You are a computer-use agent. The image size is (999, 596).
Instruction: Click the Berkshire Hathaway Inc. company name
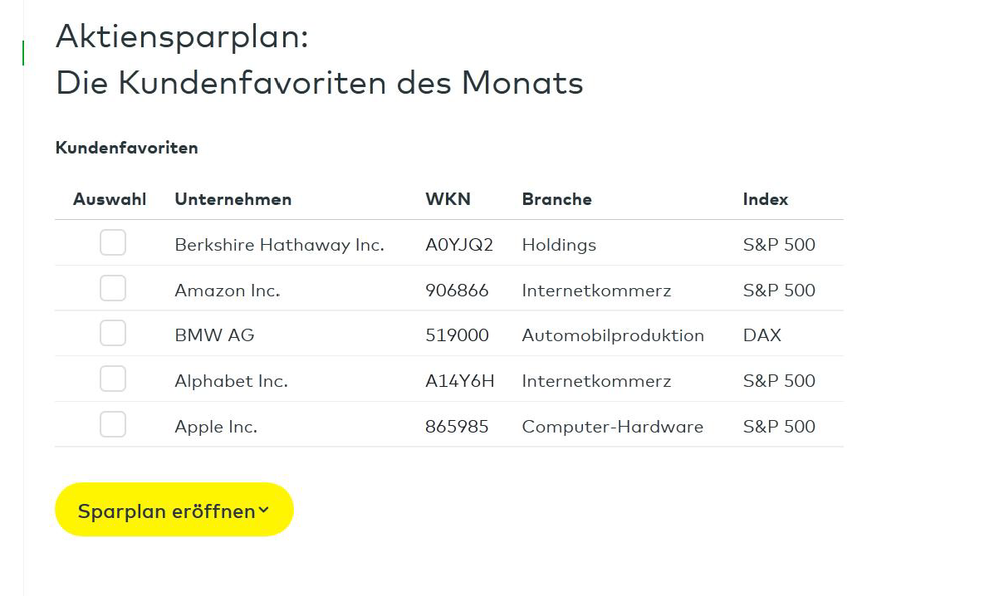pyautogui.click(x=279, y=245)
